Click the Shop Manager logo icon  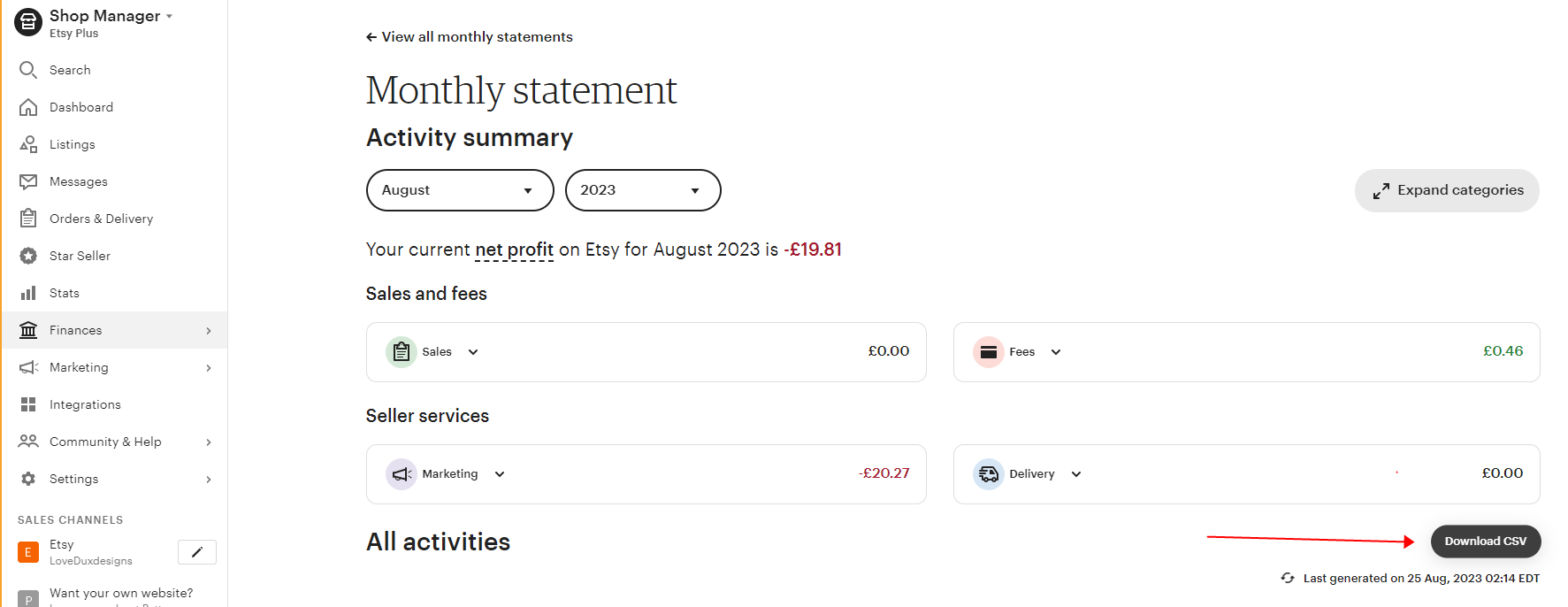(x=28, y=22)
